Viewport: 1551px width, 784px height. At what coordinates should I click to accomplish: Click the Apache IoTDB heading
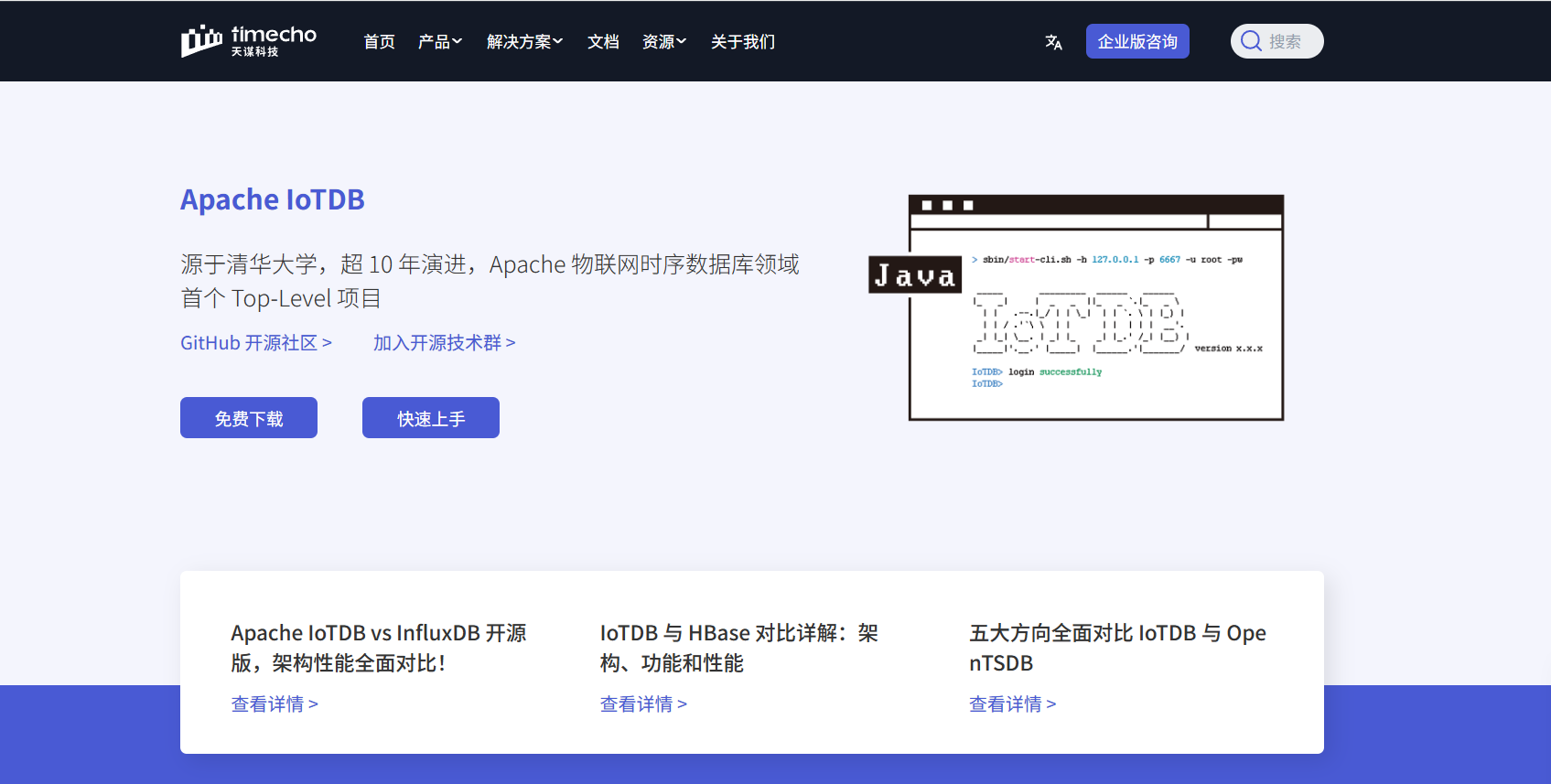point(273,199)
